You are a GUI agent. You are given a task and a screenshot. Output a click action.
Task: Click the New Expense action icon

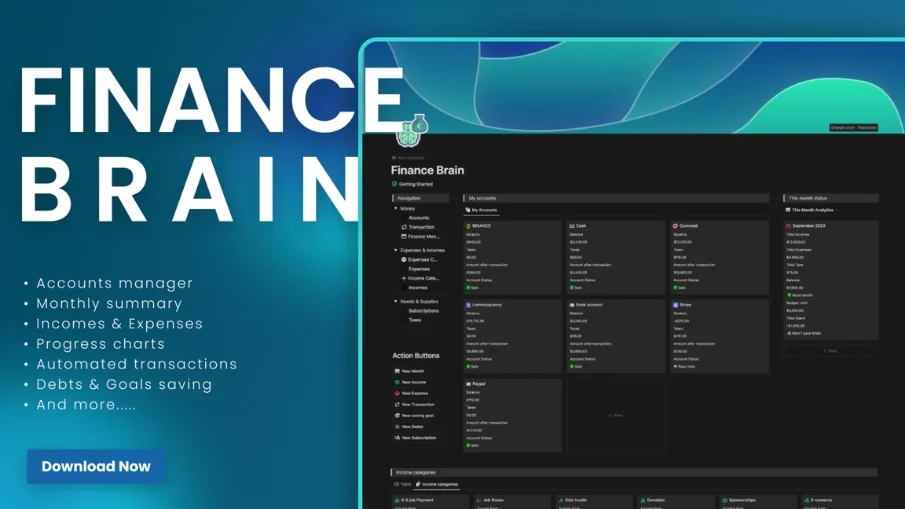click(x=396, y=393)
